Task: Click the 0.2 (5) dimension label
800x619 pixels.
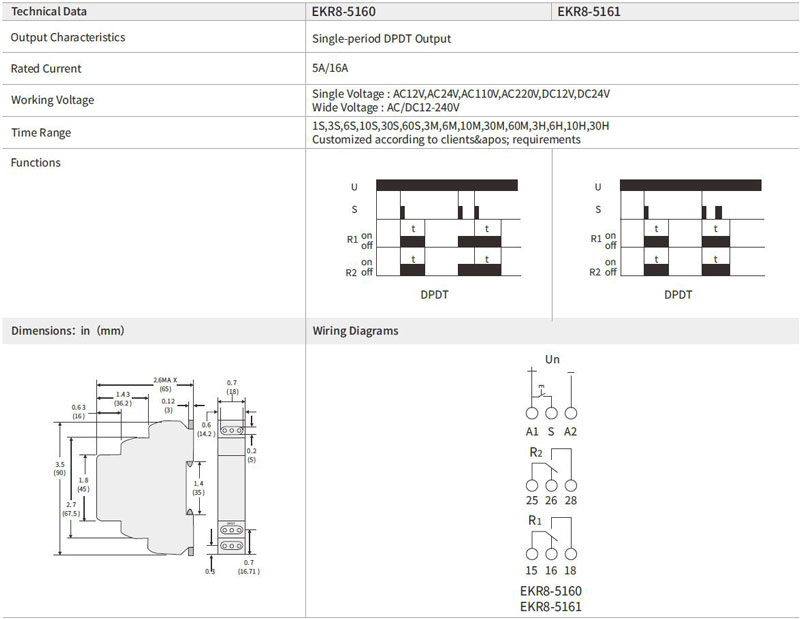Action: (252, 455)
